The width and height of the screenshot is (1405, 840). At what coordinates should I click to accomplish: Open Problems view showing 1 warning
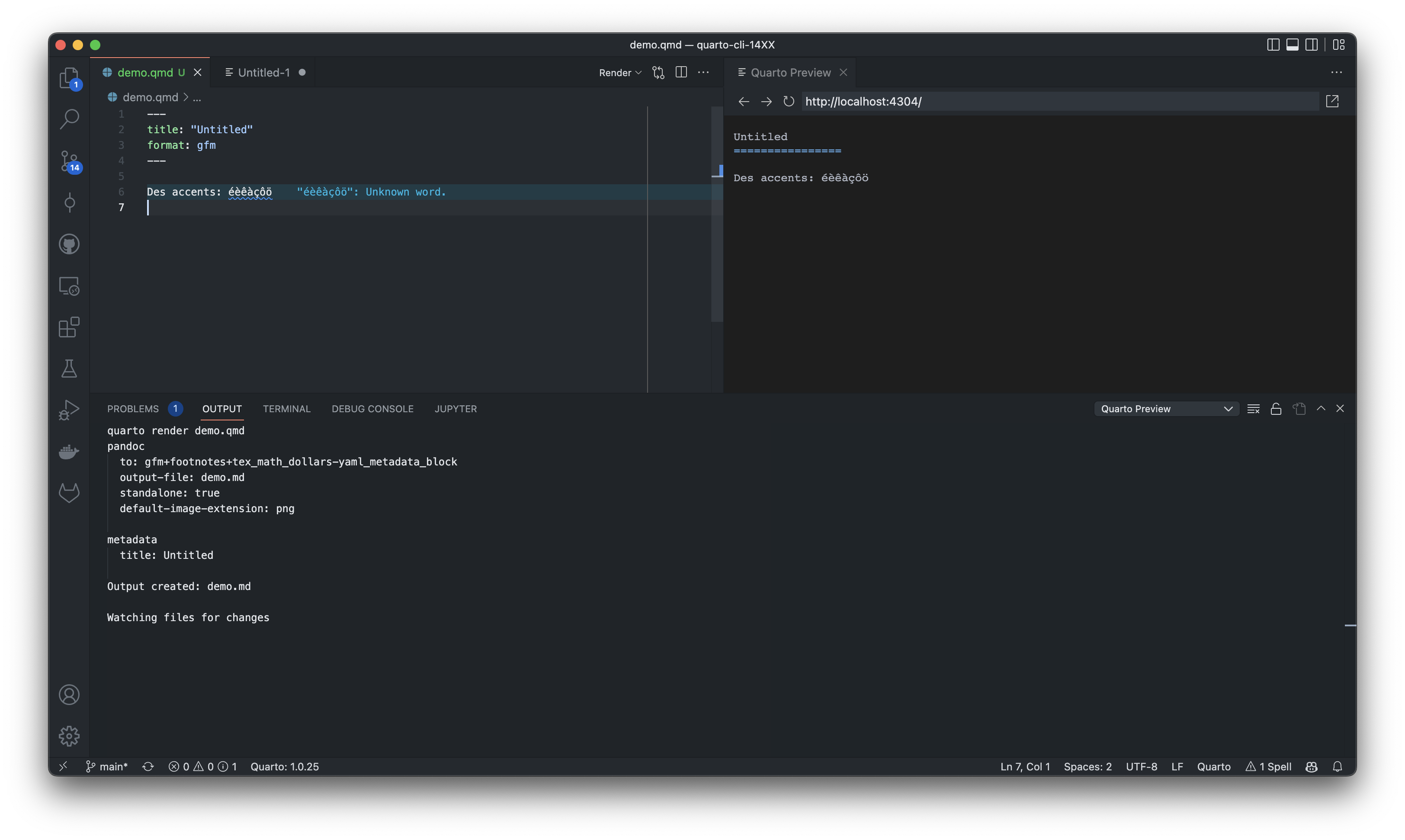point(132,409)
